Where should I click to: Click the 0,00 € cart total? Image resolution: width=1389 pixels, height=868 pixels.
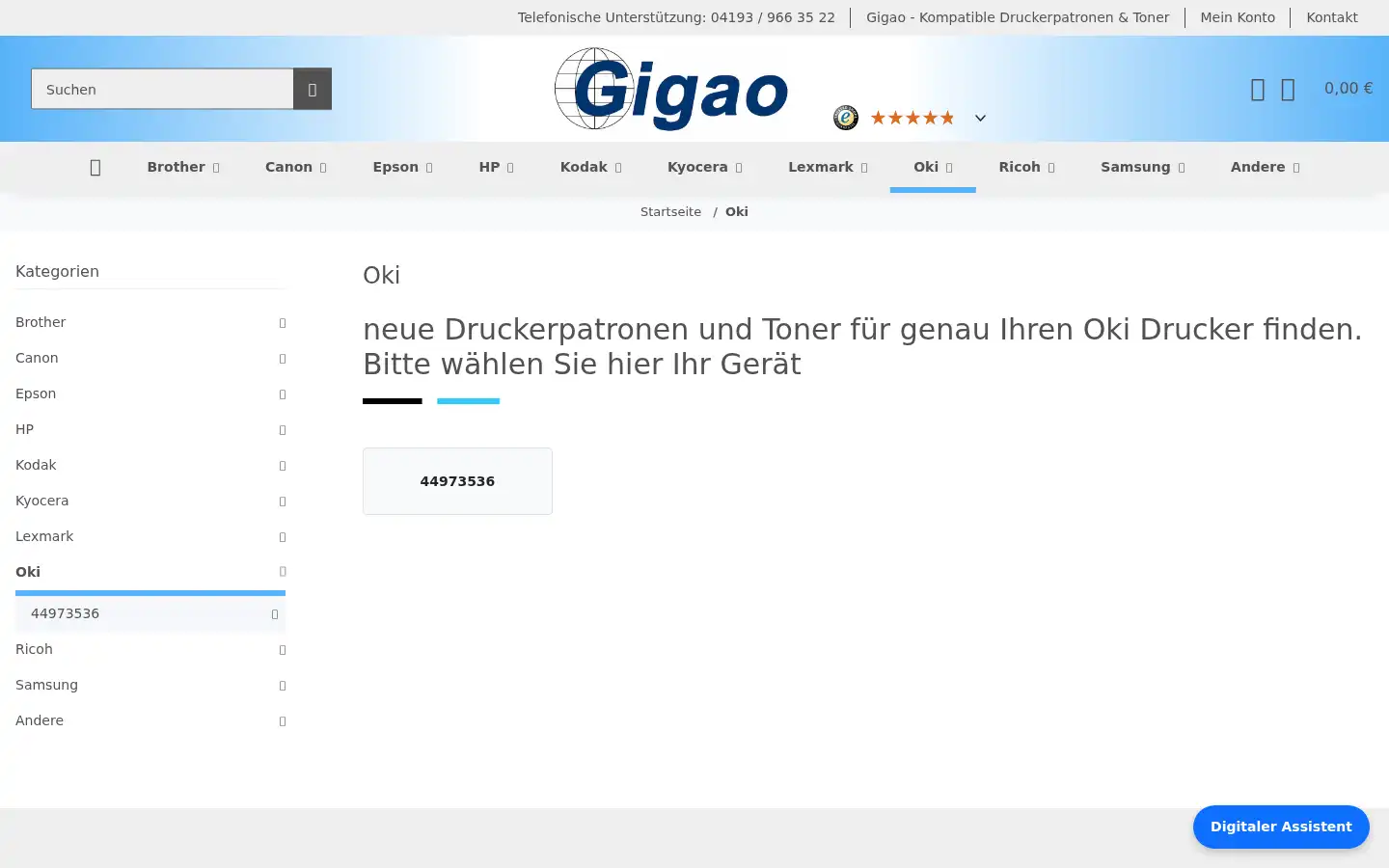(1348, 88)
